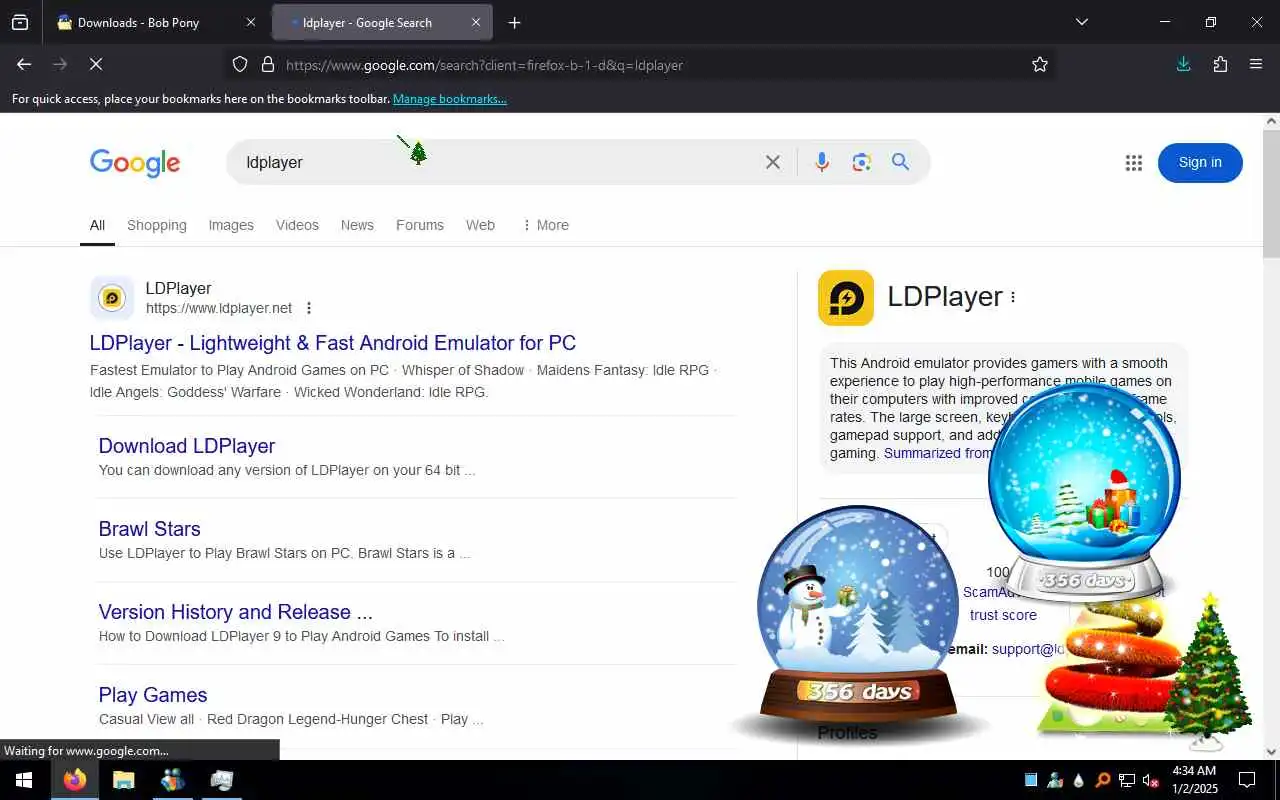The height and width of the screenshot is (800, 1280).
Task: Stop loading the page
Action: [96, 64]
